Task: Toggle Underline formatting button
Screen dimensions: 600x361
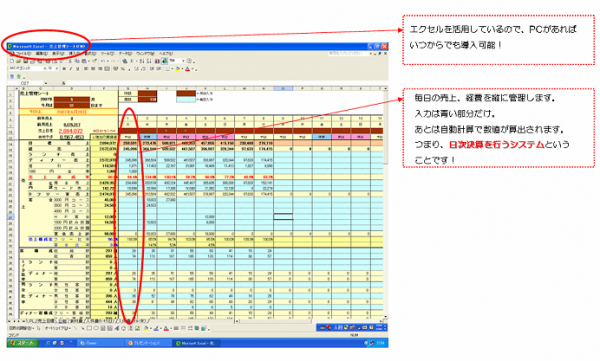Action: click(78, 69)
